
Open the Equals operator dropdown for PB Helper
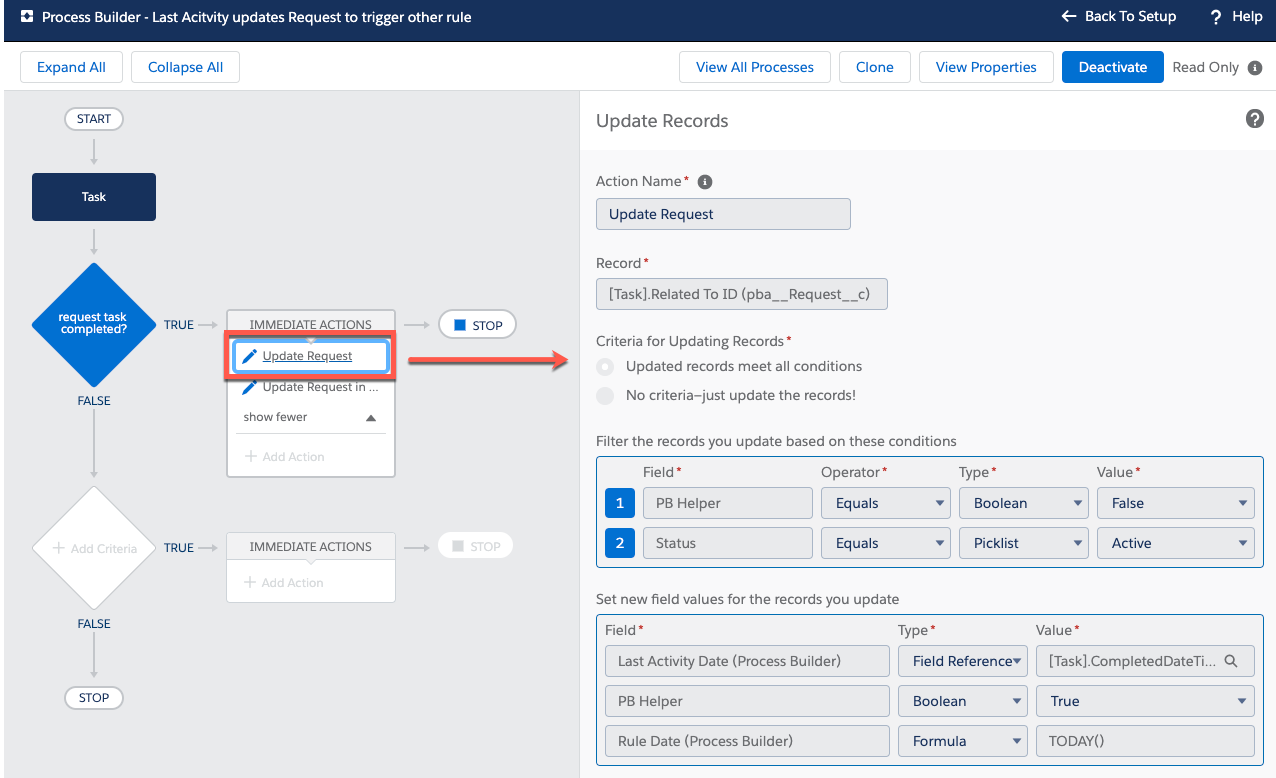click(x=885, y=502)
